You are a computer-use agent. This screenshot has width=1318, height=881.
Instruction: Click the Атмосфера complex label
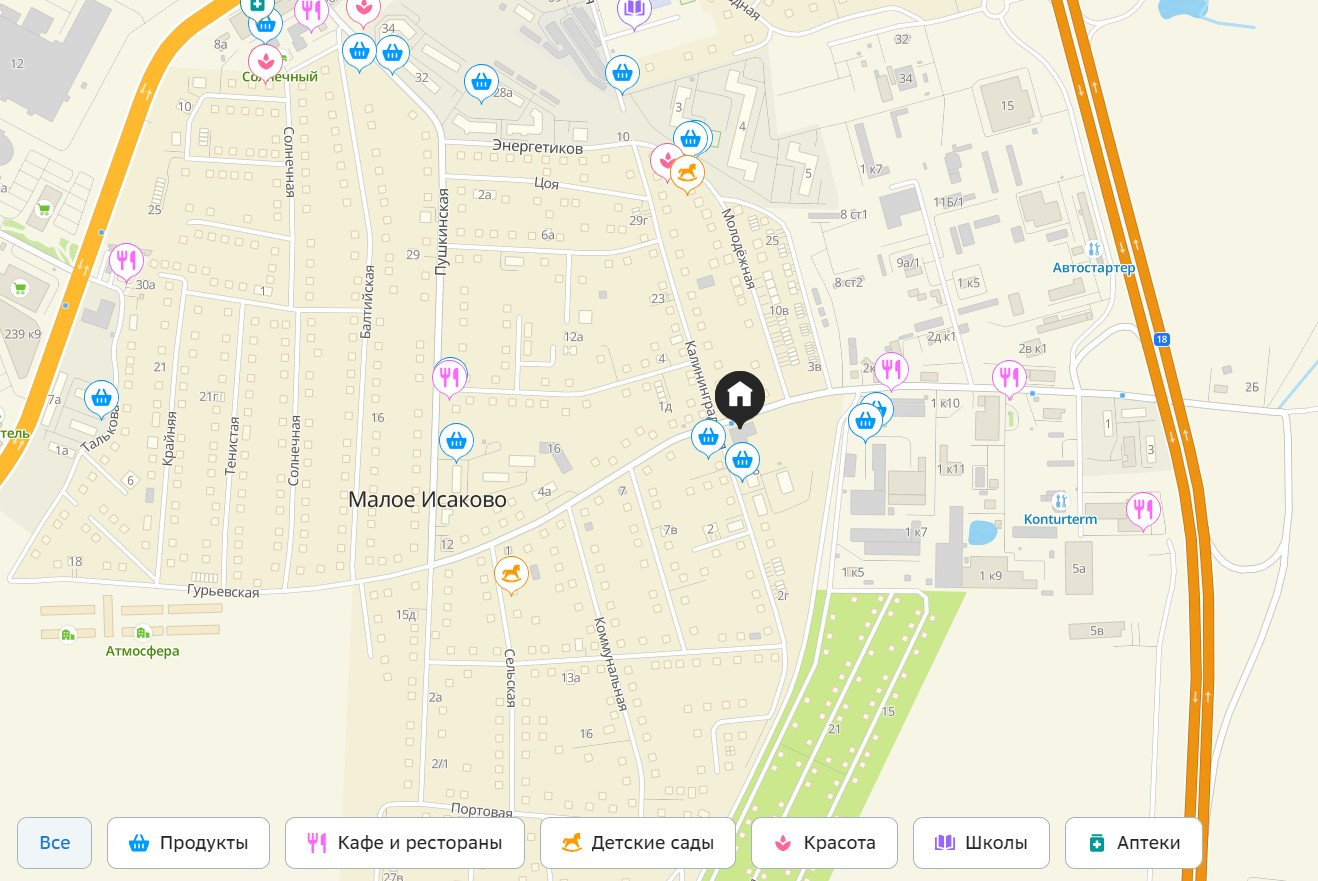click(x=143, y=651)
